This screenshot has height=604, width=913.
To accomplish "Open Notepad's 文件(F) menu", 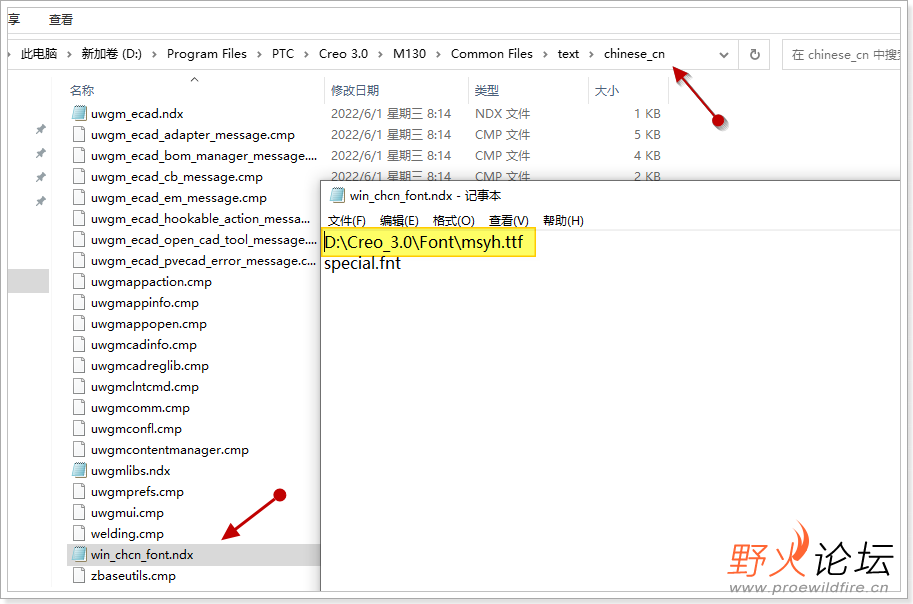I will coord(346,221).
